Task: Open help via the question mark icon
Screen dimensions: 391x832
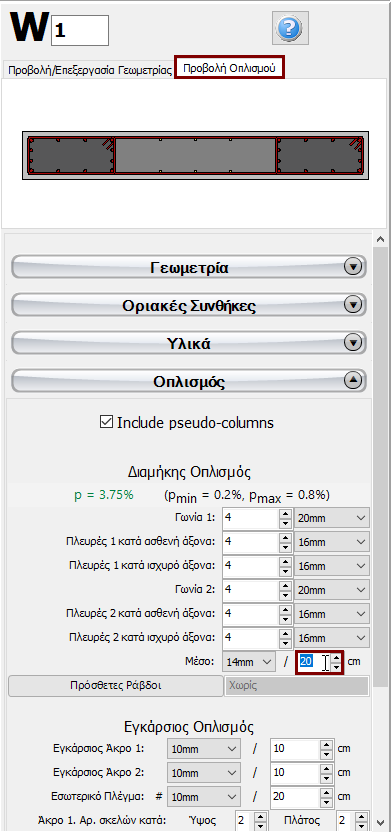Action: [x=290, y=28]
